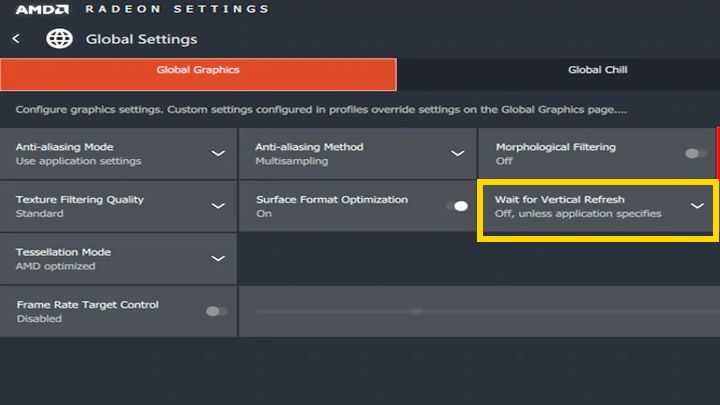
Task: Disable Surface Format Optimization toggle
Action: (x=457, y=206)
